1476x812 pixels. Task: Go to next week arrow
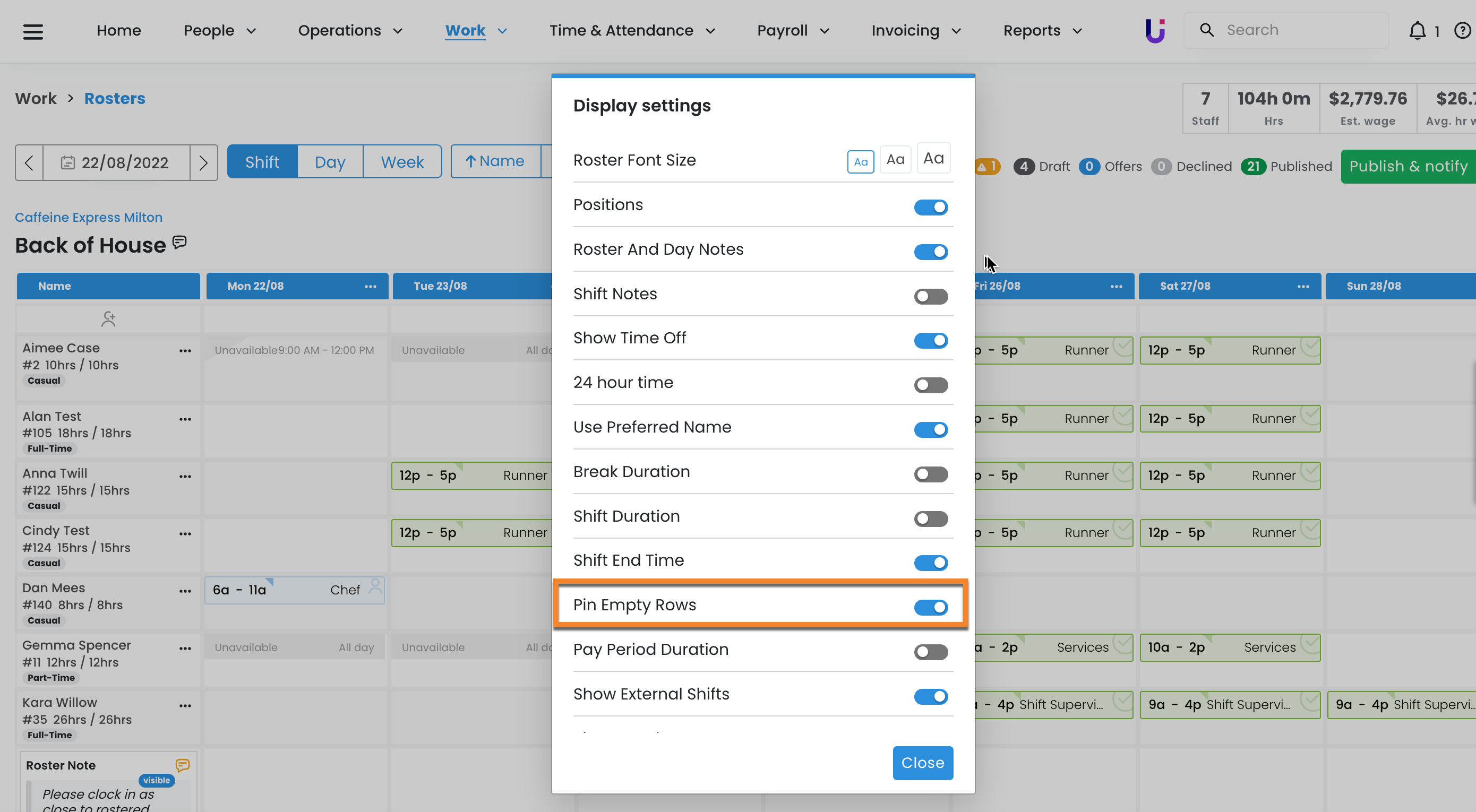203,162
